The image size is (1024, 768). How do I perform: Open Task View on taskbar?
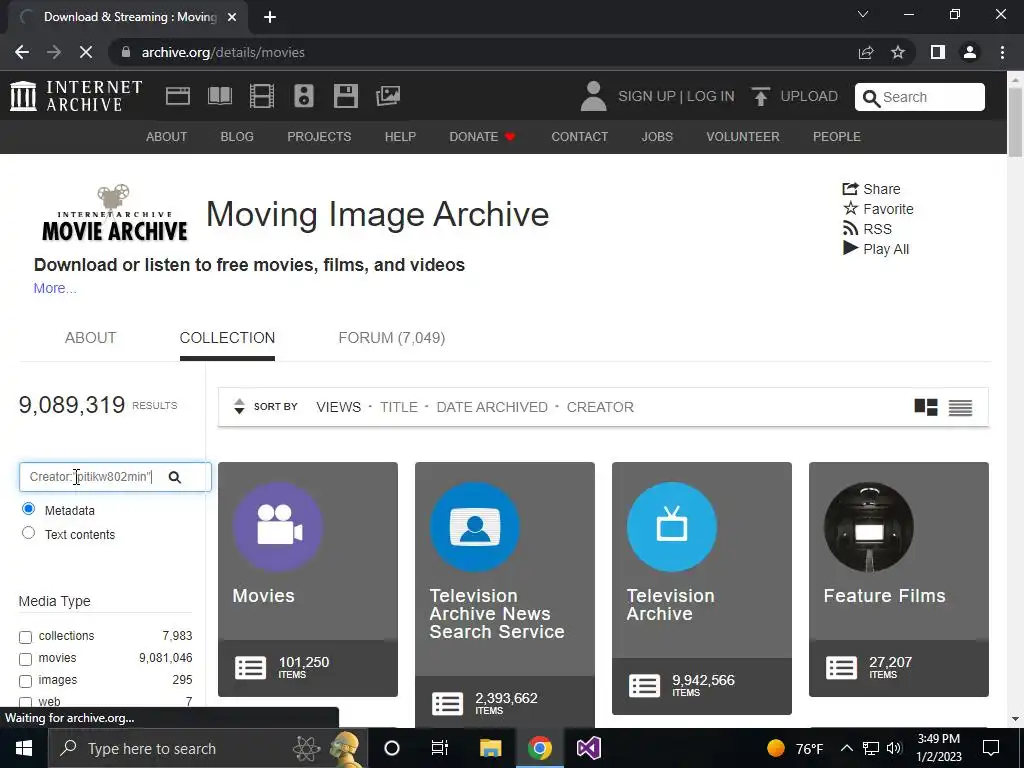click(x=440, y=748)
